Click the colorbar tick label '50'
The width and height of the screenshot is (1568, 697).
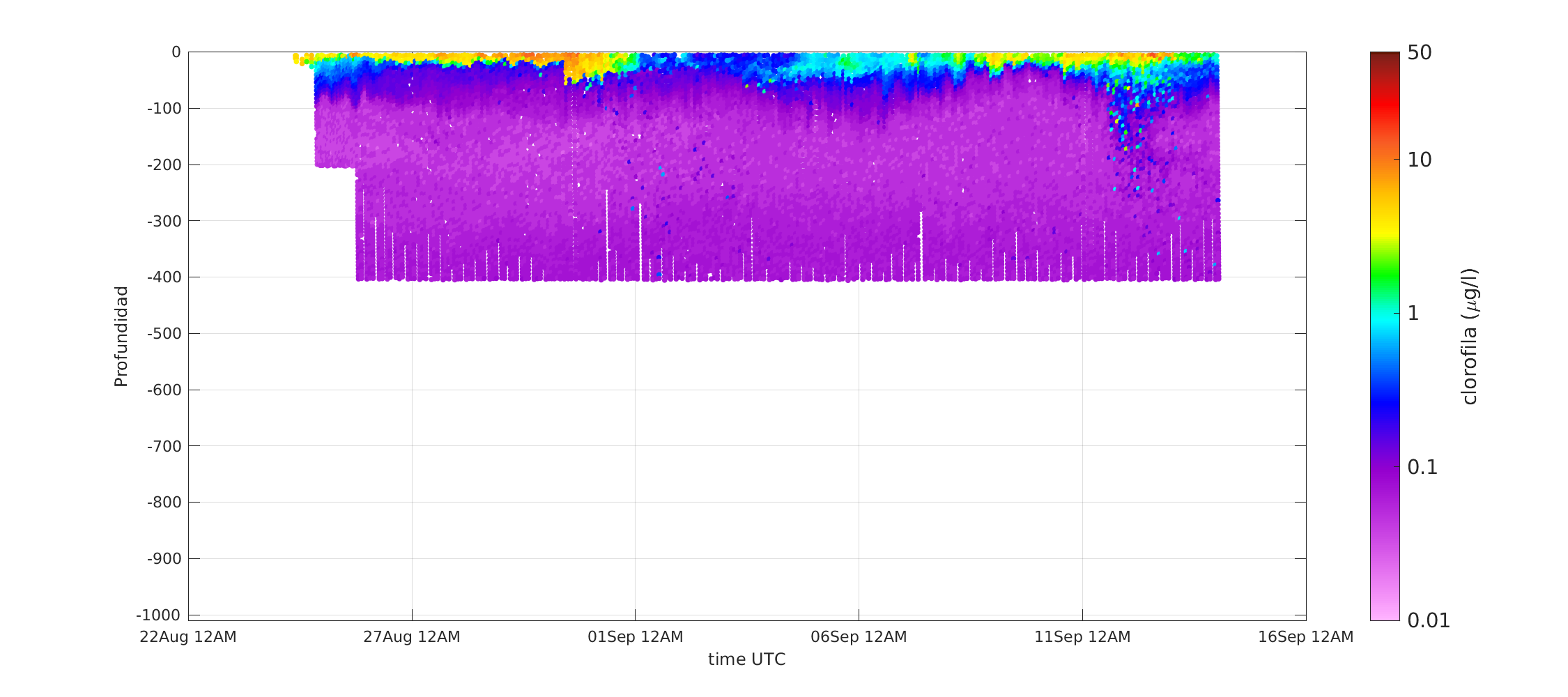(1419, 53)
